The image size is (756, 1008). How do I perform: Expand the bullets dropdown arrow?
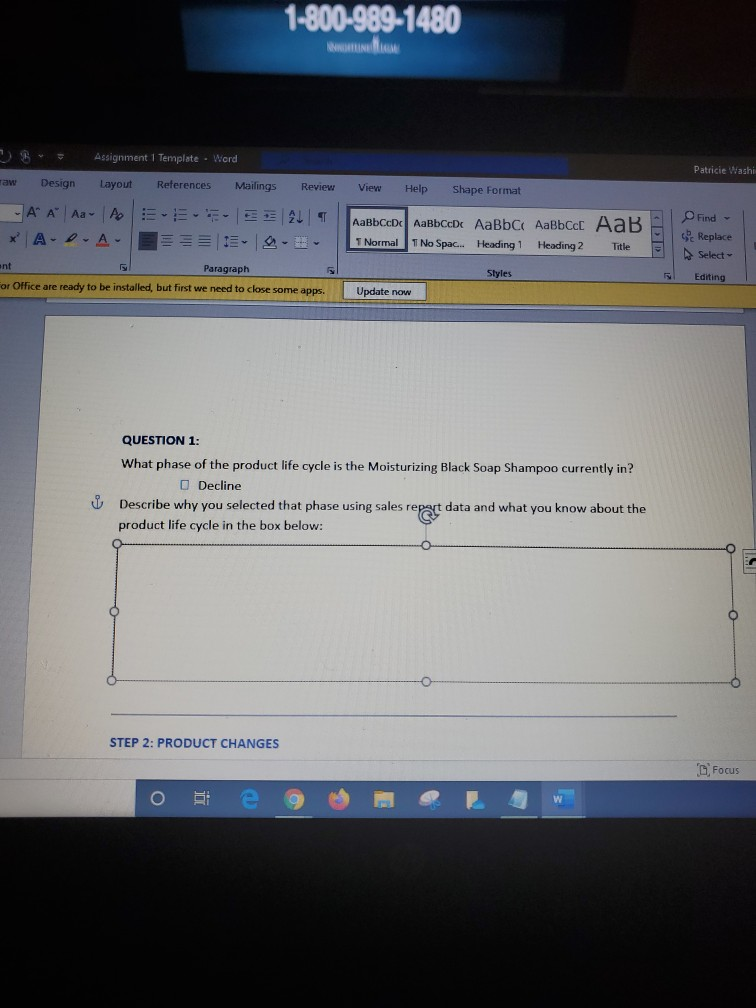[x=164, y=215]
